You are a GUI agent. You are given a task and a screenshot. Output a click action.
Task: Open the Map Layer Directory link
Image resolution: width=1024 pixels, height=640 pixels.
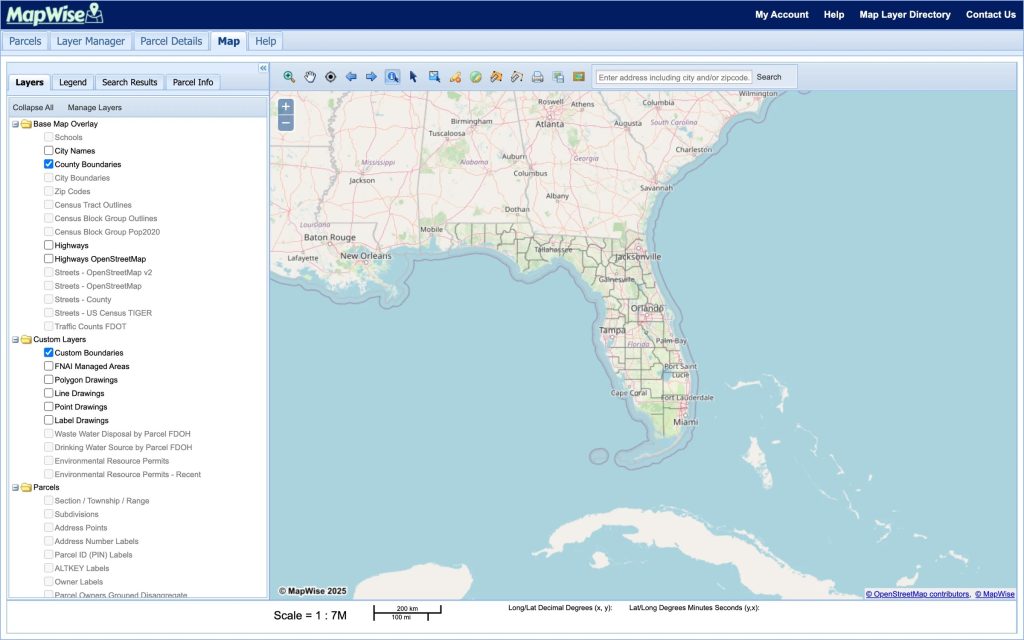click(x=904, y=14)
